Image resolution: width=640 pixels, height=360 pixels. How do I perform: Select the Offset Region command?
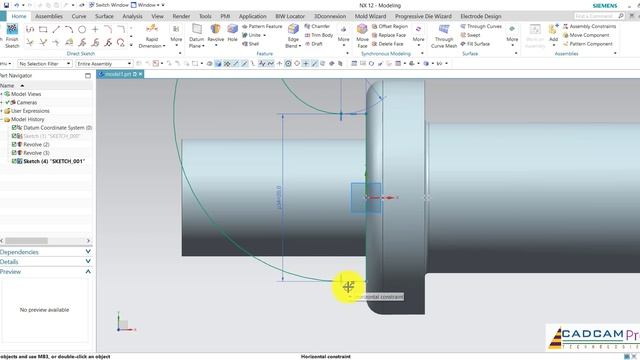click(390, 26)
